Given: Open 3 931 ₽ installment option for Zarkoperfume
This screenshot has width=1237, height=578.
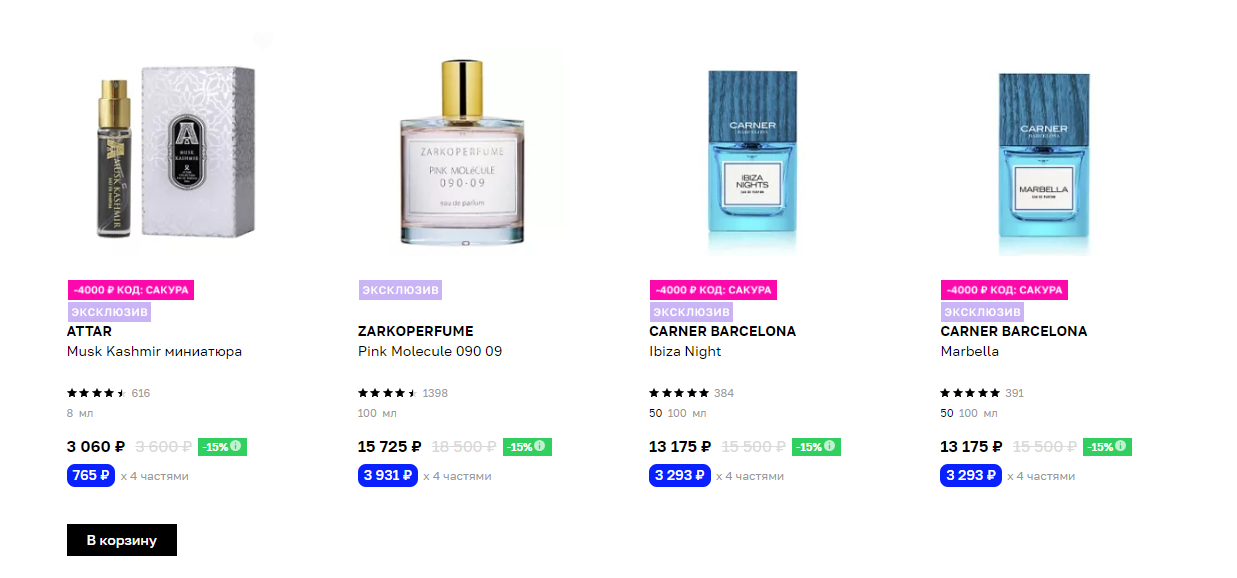Looking at the screenshot, I should point(388,475).
